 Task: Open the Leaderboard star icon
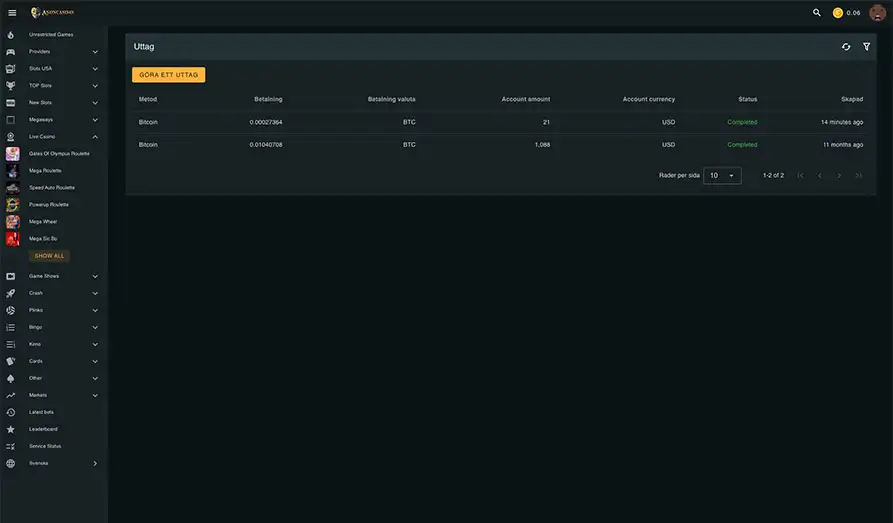click(x=10, y=430)
